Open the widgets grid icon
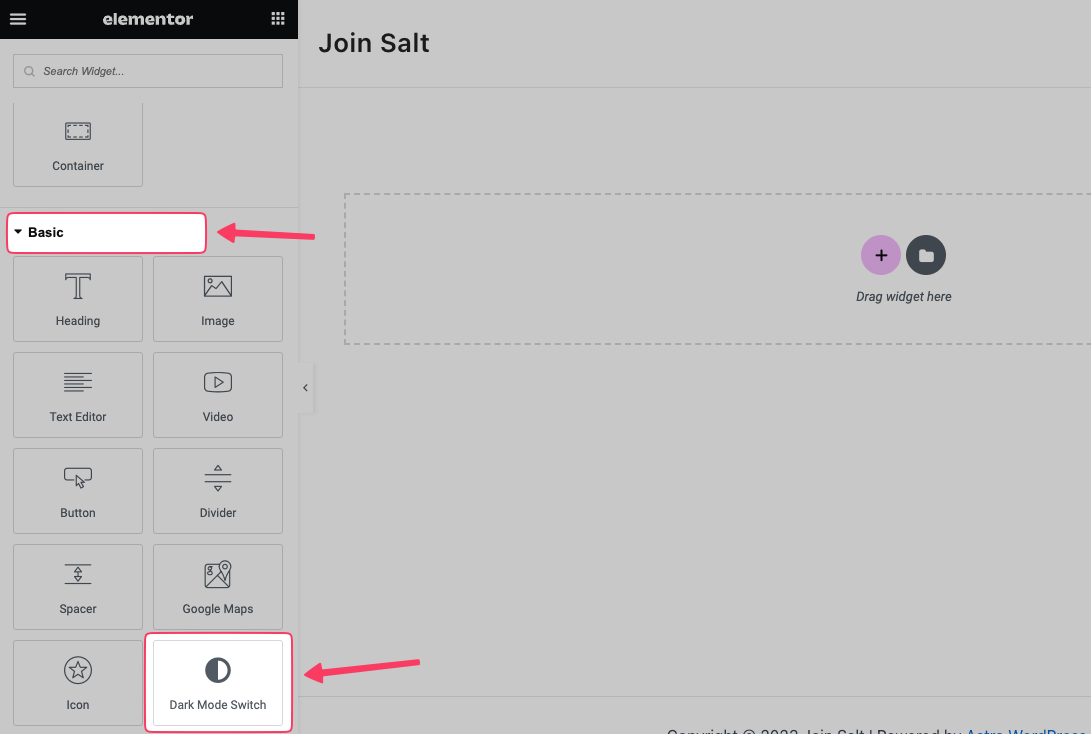The height and width of the screenshot is (734, 1091). [278, 19]
